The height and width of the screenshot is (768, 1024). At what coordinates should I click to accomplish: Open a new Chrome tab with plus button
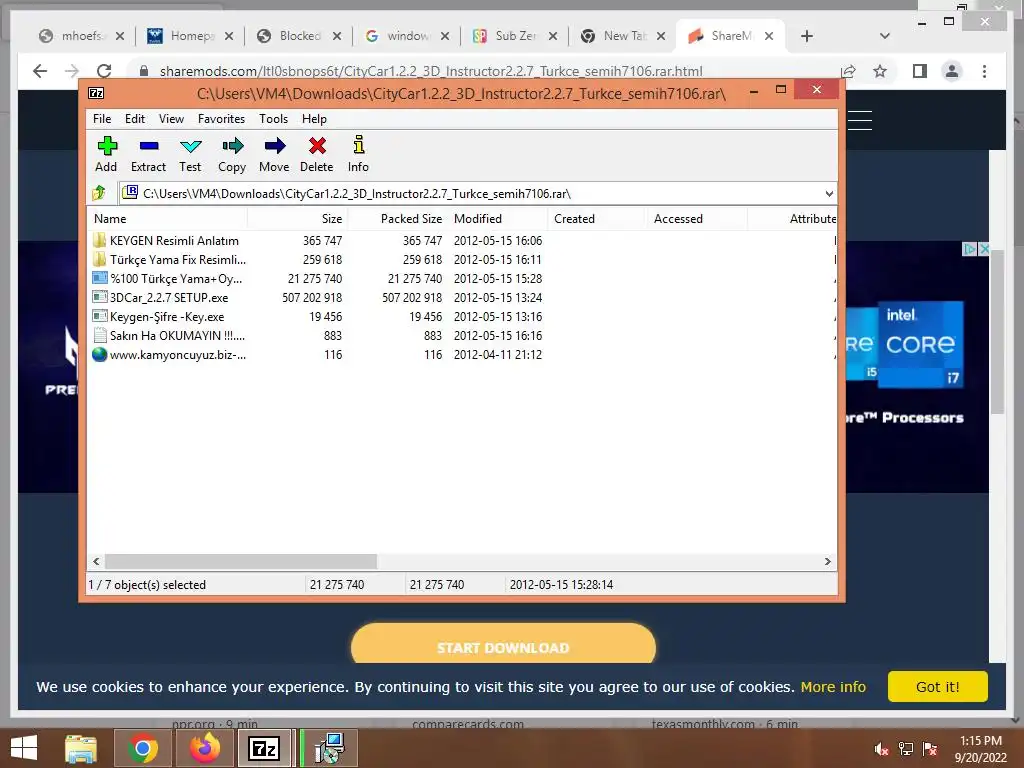[x=807, y=36]
